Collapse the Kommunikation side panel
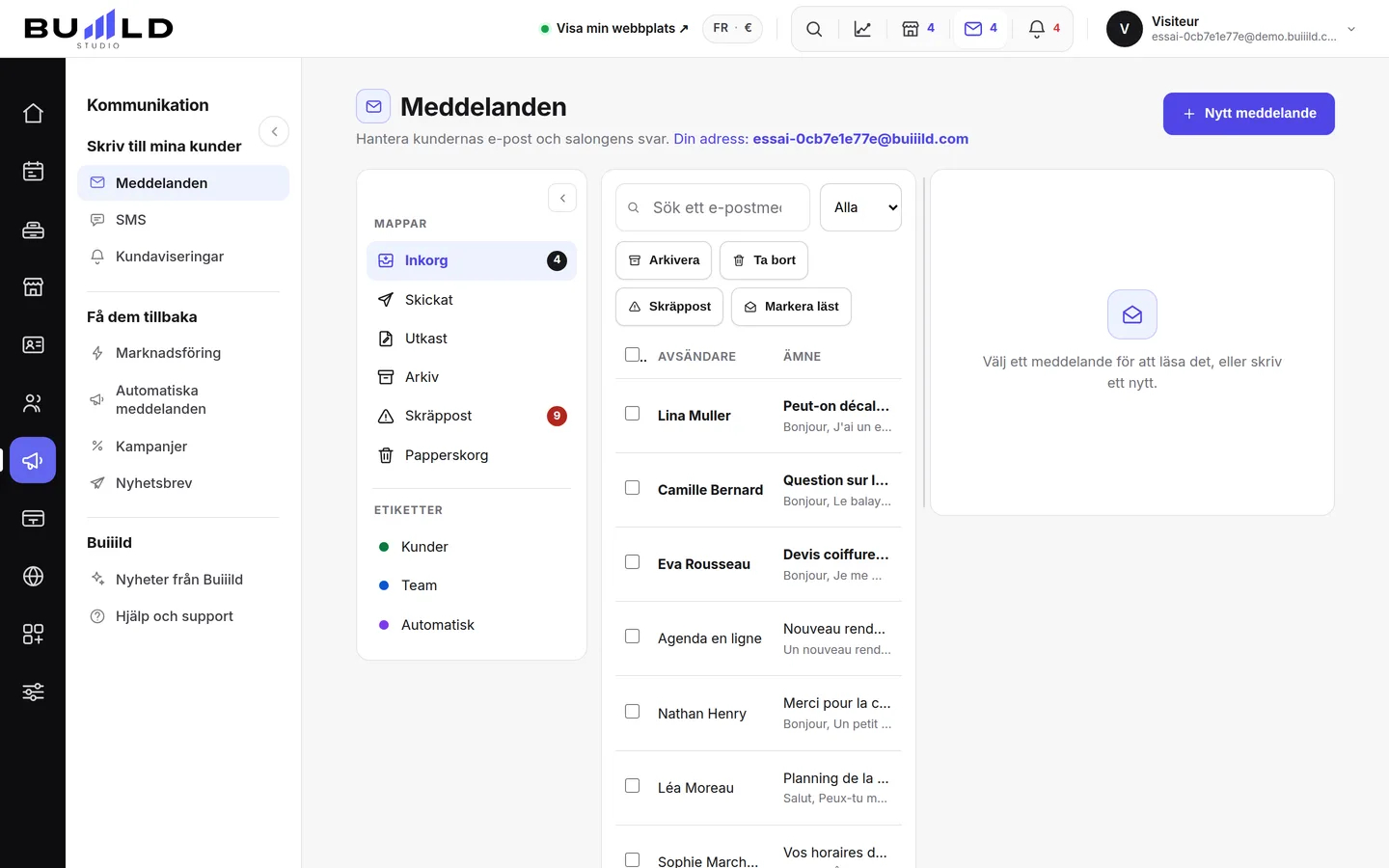Screen dimensions: 1389x868 (274, 131)
